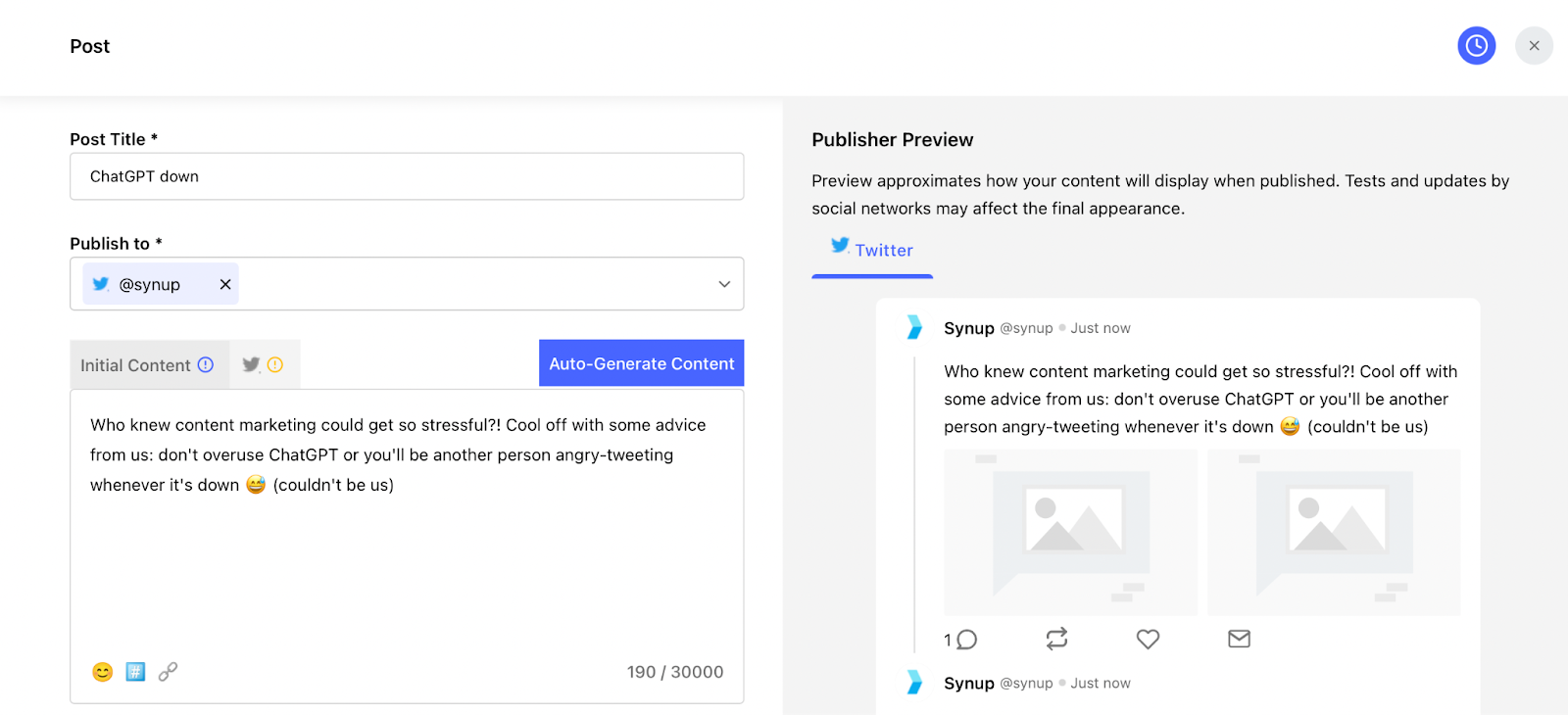Viewport: 1568px width, 715px height.
Task: Close the Post dialog with X button
Action: (1534, 46)
